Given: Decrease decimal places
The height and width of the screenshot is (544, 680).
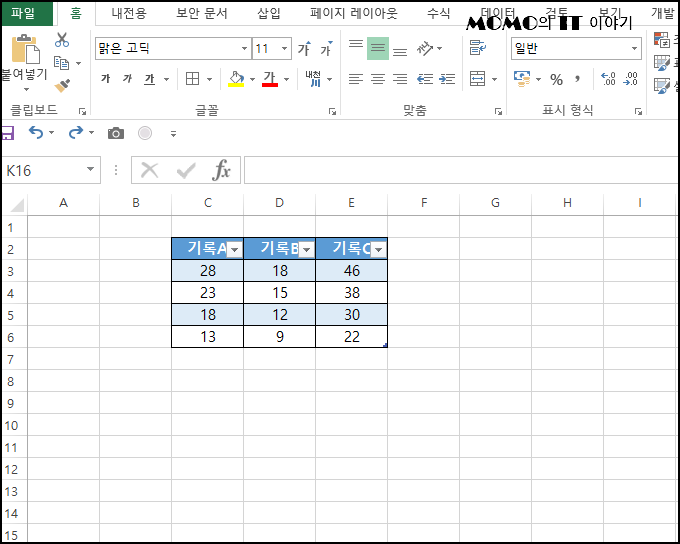Looking at the screenshot, I should 631,79.
